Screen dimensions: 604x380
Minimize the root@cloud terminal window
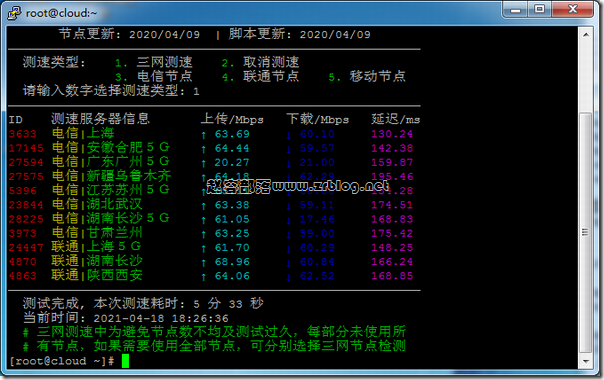(516, 10)
